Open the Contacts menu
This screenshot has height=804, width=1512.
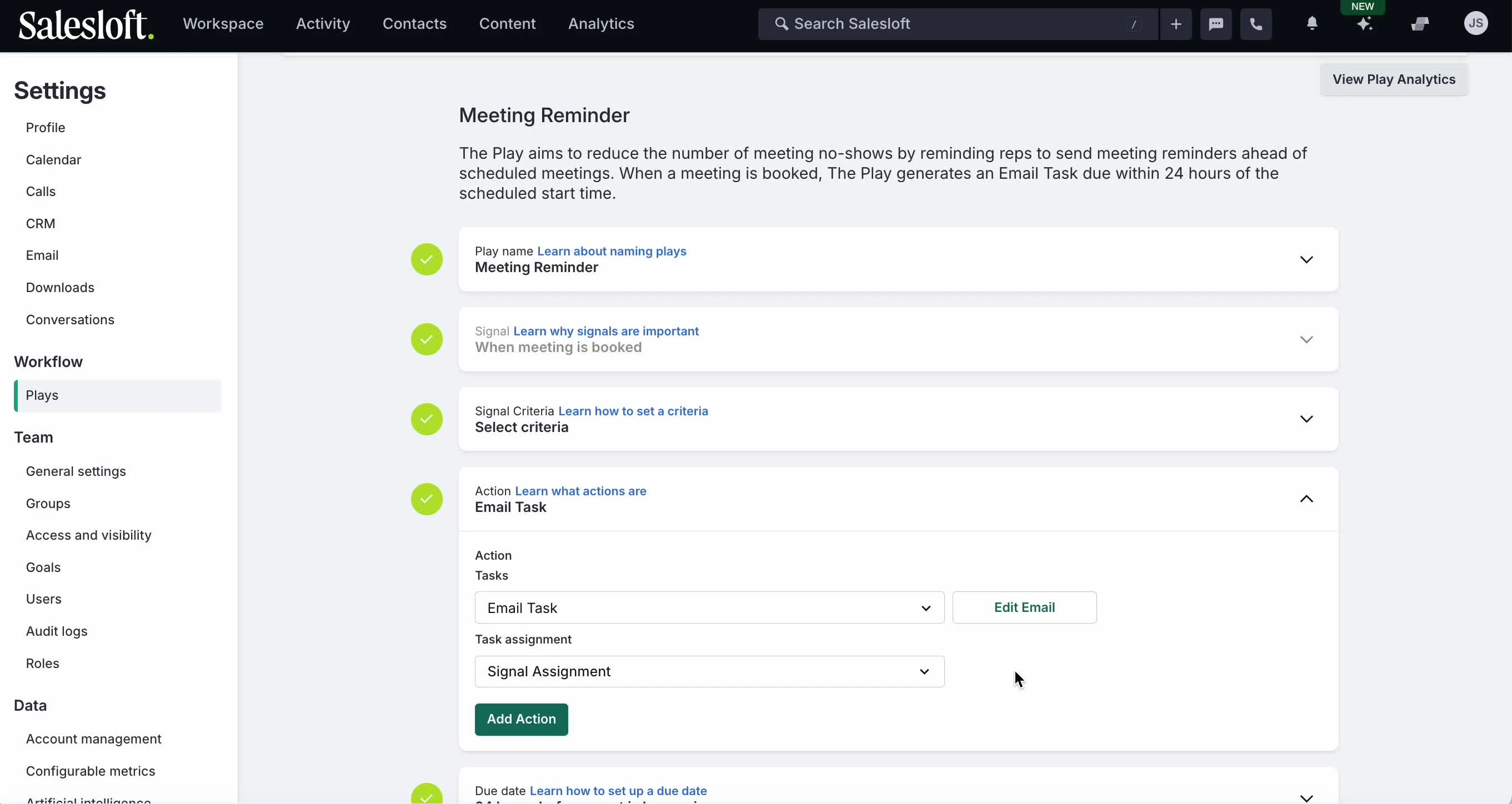pos(414,23)
